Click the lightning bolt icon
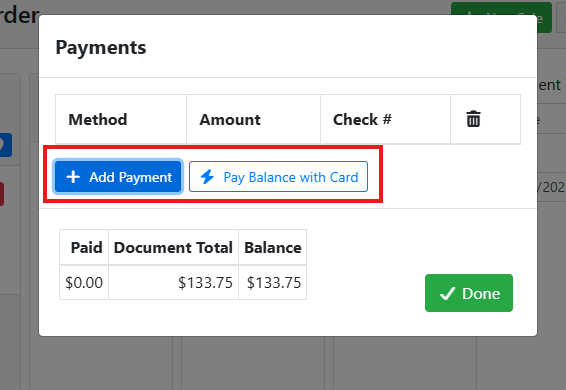This screenshot has width=566, height=390. (x=207, y=177)
